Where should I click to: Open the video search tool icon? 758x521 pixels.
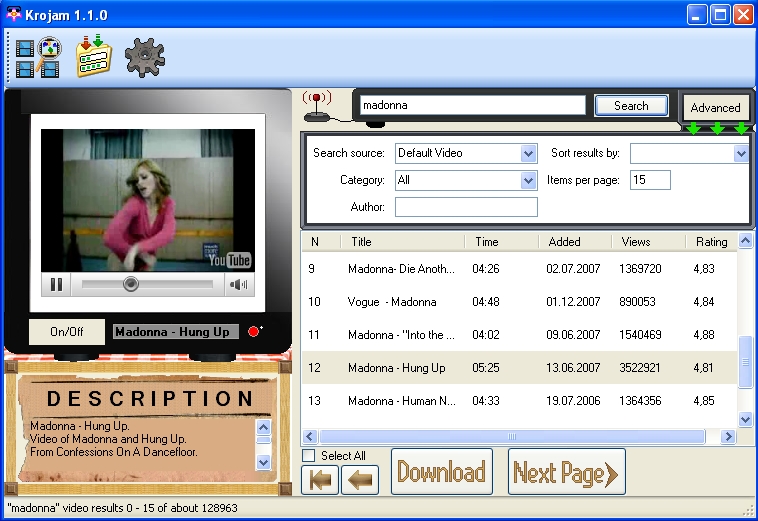(x=38, y=57)
